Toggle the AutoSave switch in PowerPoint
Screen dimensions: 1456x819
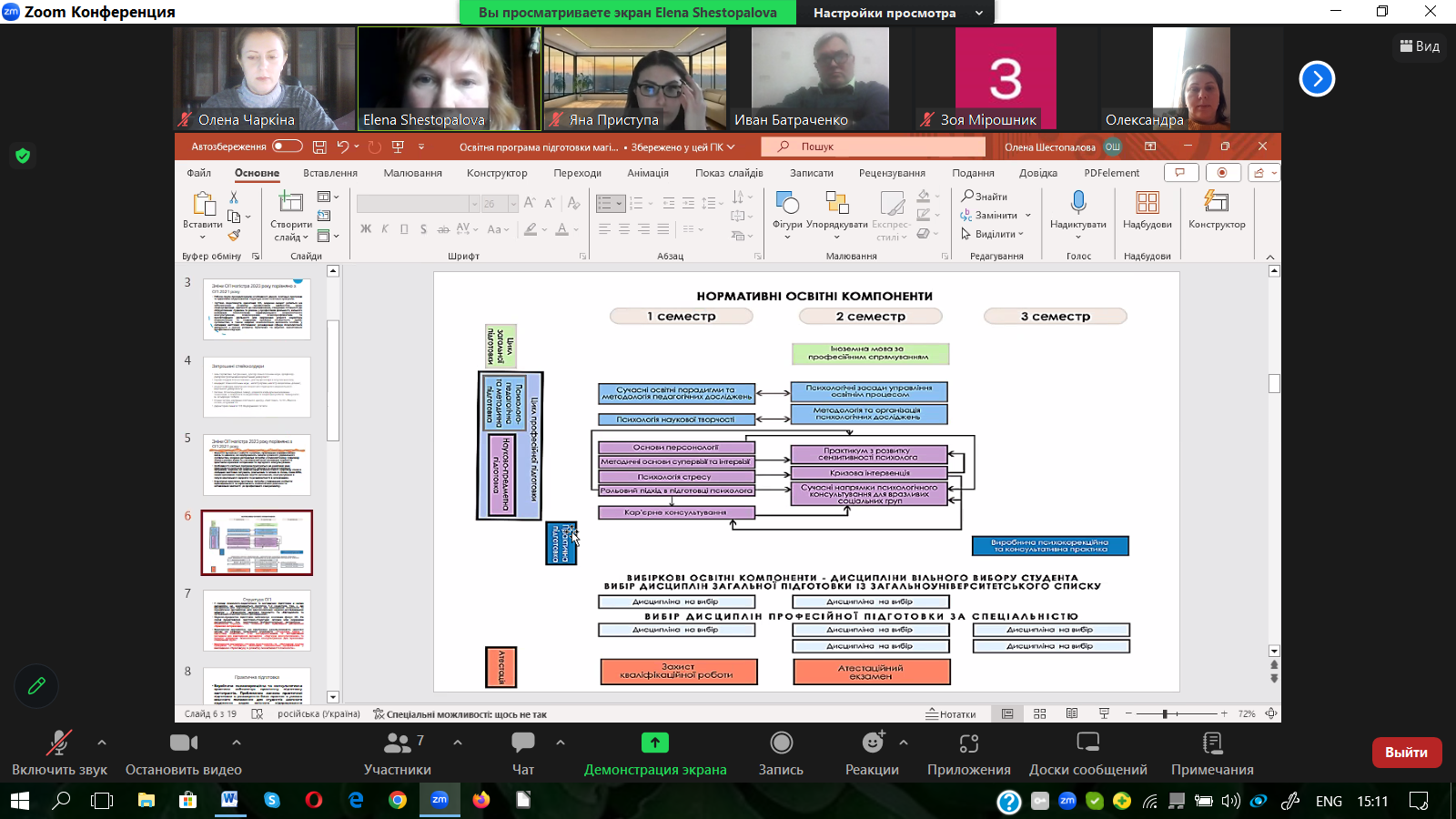287,147
